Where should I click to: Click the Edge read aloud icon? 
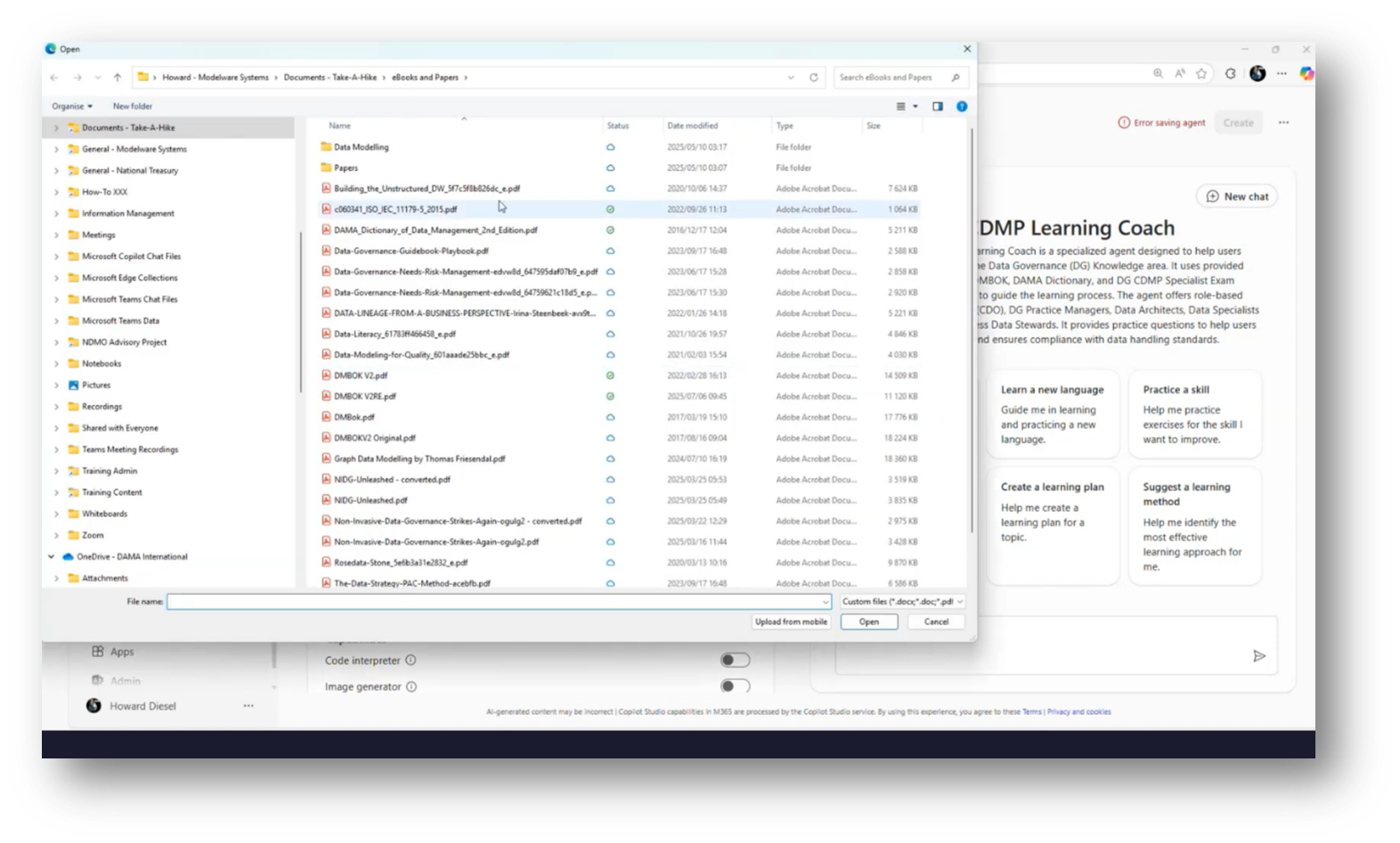[x=1180, y=74]
